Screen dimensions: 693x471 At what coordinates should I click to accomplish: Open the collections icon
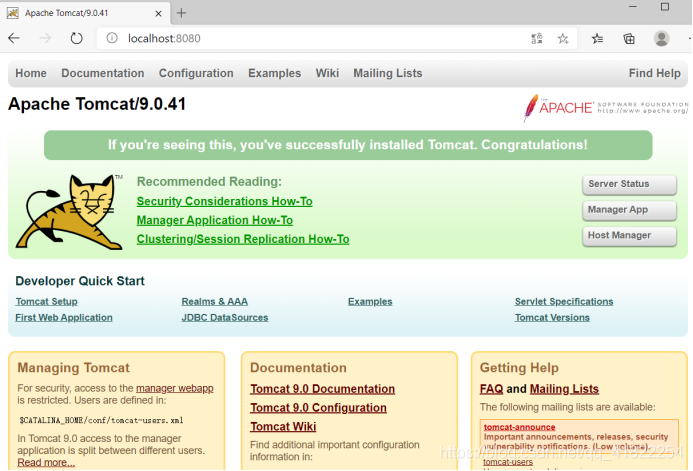coord(629,39)
